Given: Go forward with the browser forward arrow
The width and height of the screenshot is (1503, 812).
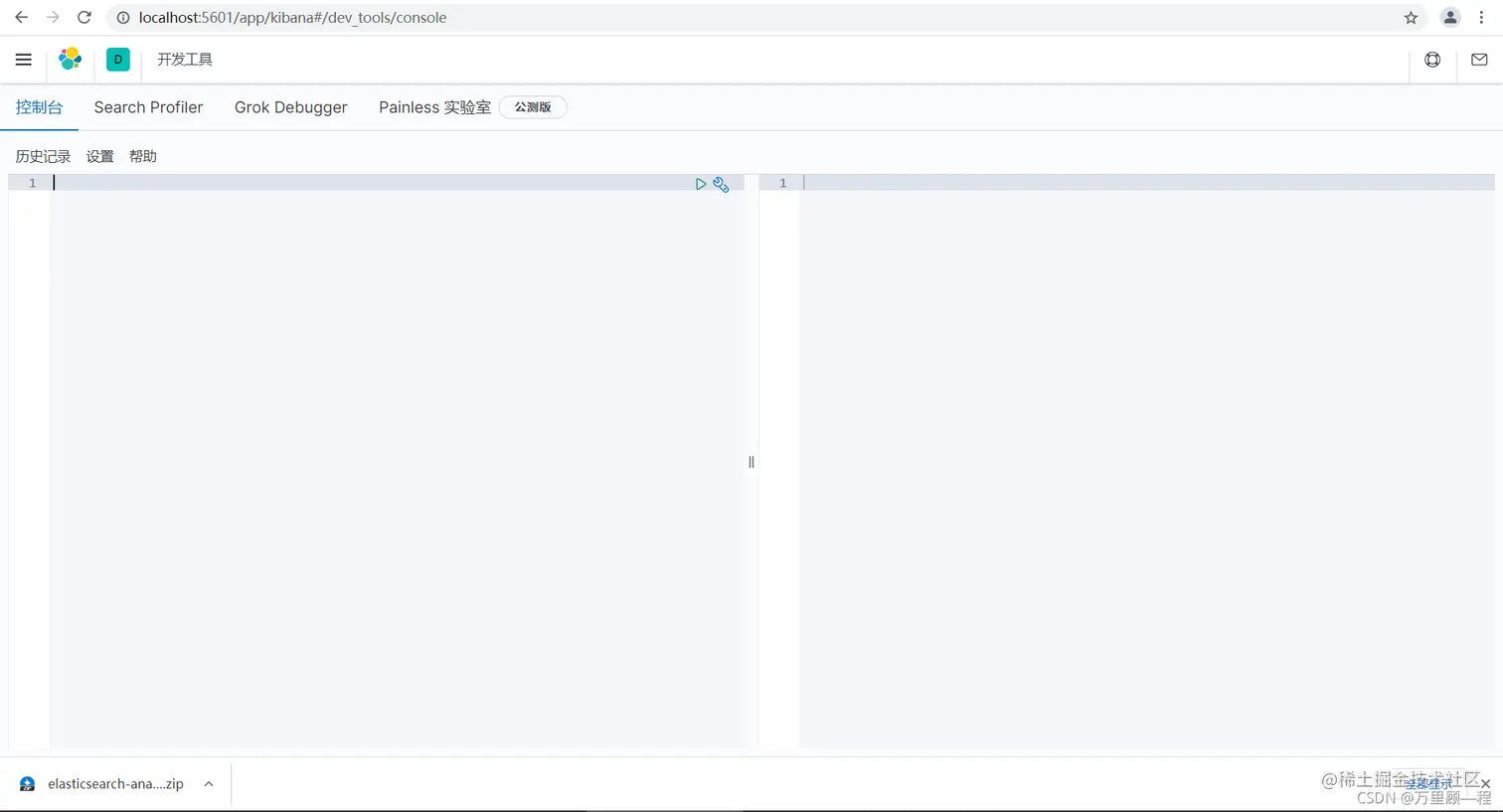Looking at the screenshot, I should [53, 18].
